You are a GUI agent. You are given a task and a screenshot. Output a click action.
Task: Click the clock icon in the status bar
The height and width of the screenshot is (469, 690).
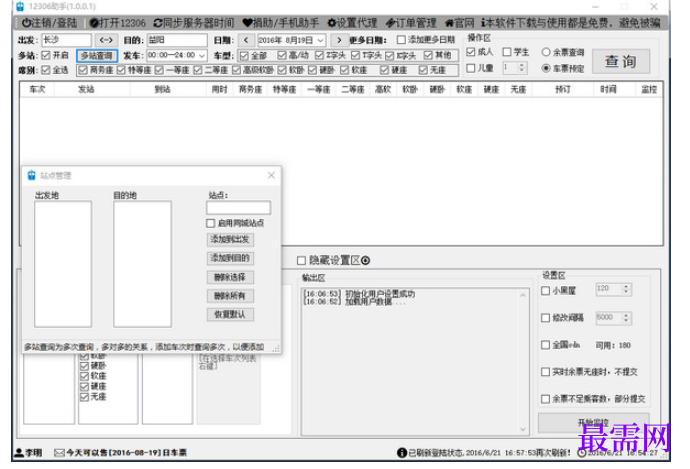point(582,452)
